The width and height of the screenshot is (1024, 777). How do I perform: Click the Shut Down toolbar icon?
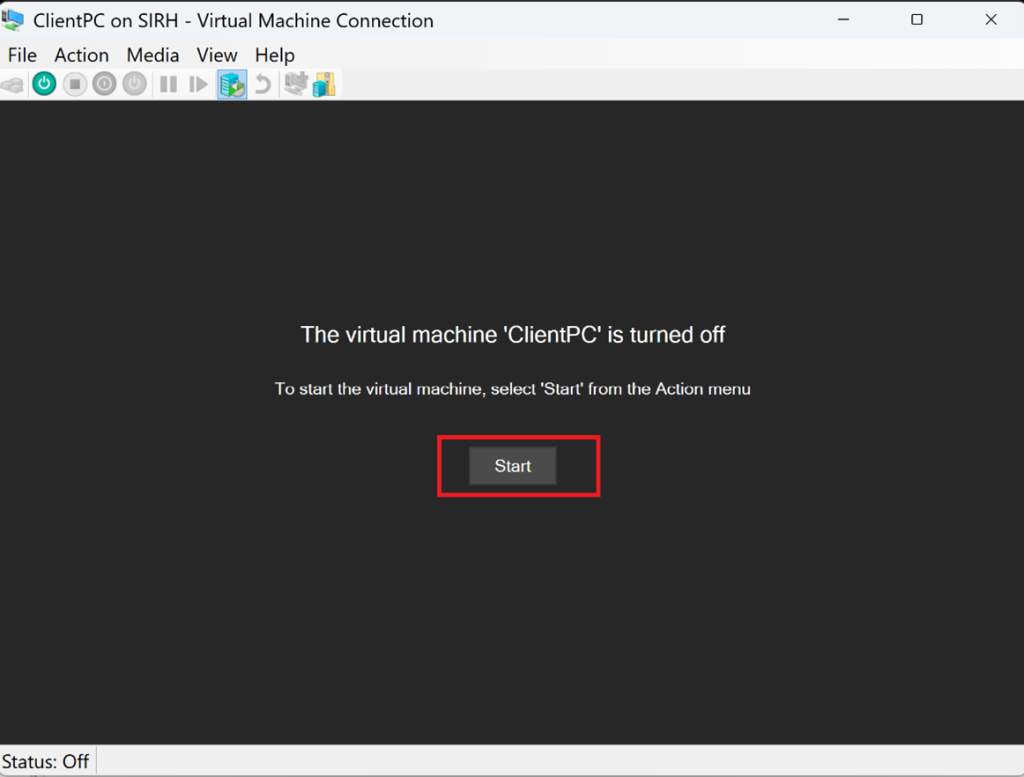[105, 85]
